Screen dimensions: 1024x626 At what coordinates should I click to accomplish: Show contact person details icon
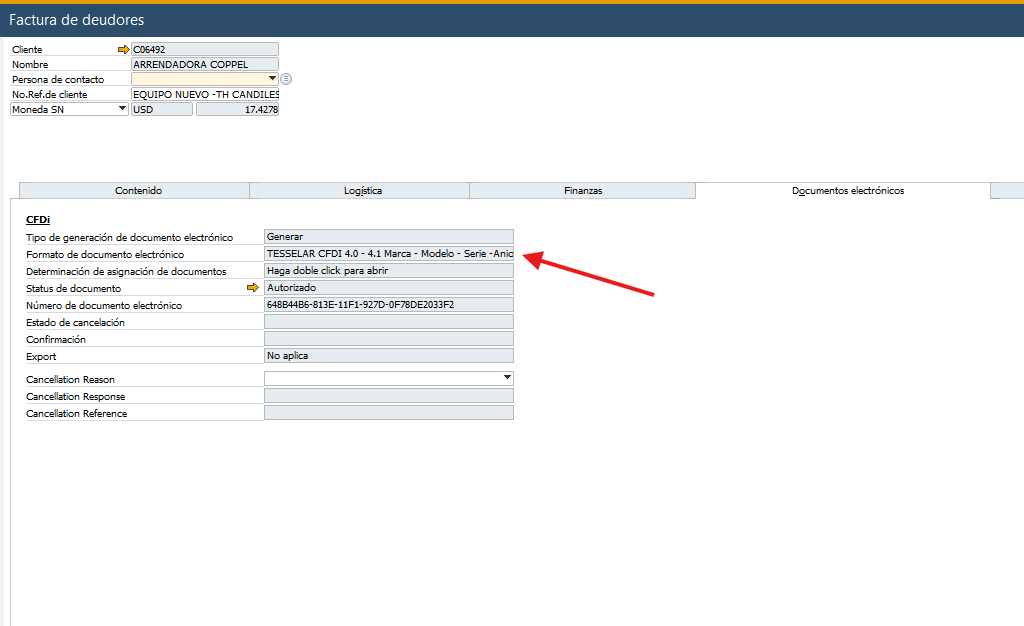[x=286, y=79]
